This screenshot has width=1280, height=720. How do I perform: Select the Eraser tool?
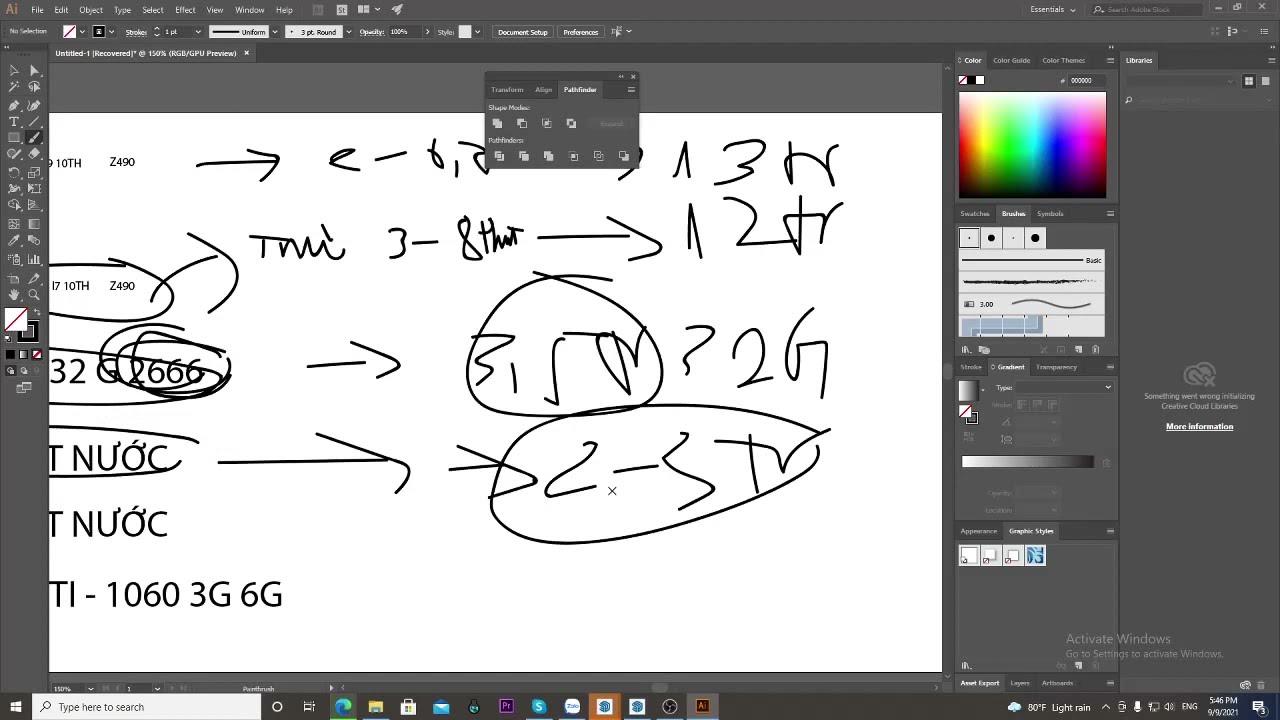[x=34, y=155]
